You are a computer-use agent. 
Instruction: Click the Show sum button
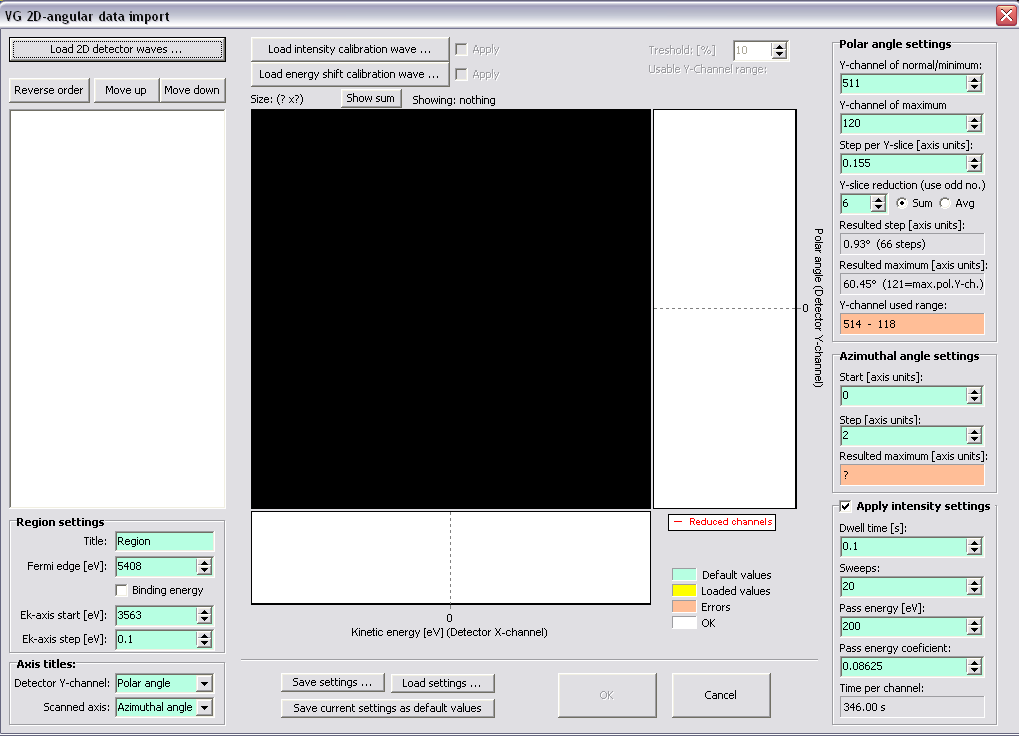370,98
